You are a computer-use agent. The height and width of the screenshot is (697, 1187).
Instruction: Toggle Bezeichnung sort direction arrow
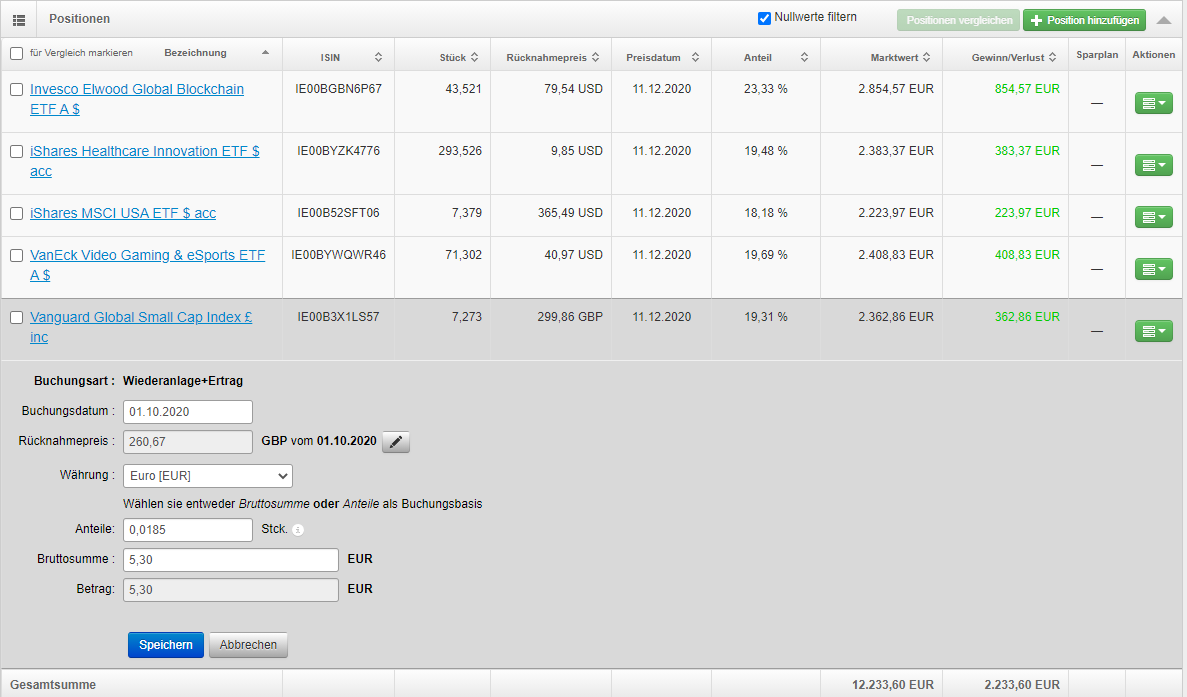pyautogui.click(x=265, y=53)
